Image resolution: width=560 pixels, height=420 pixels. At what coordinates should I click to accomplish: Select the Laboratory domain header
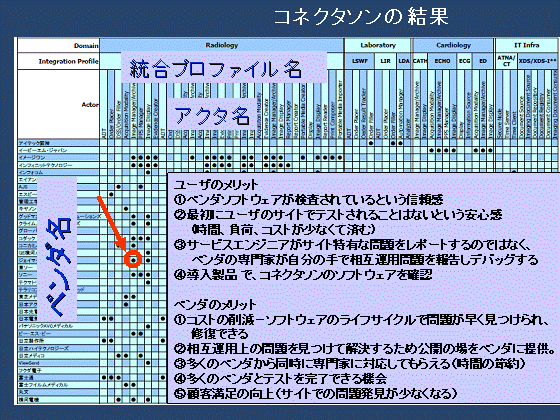click(378, 45)
